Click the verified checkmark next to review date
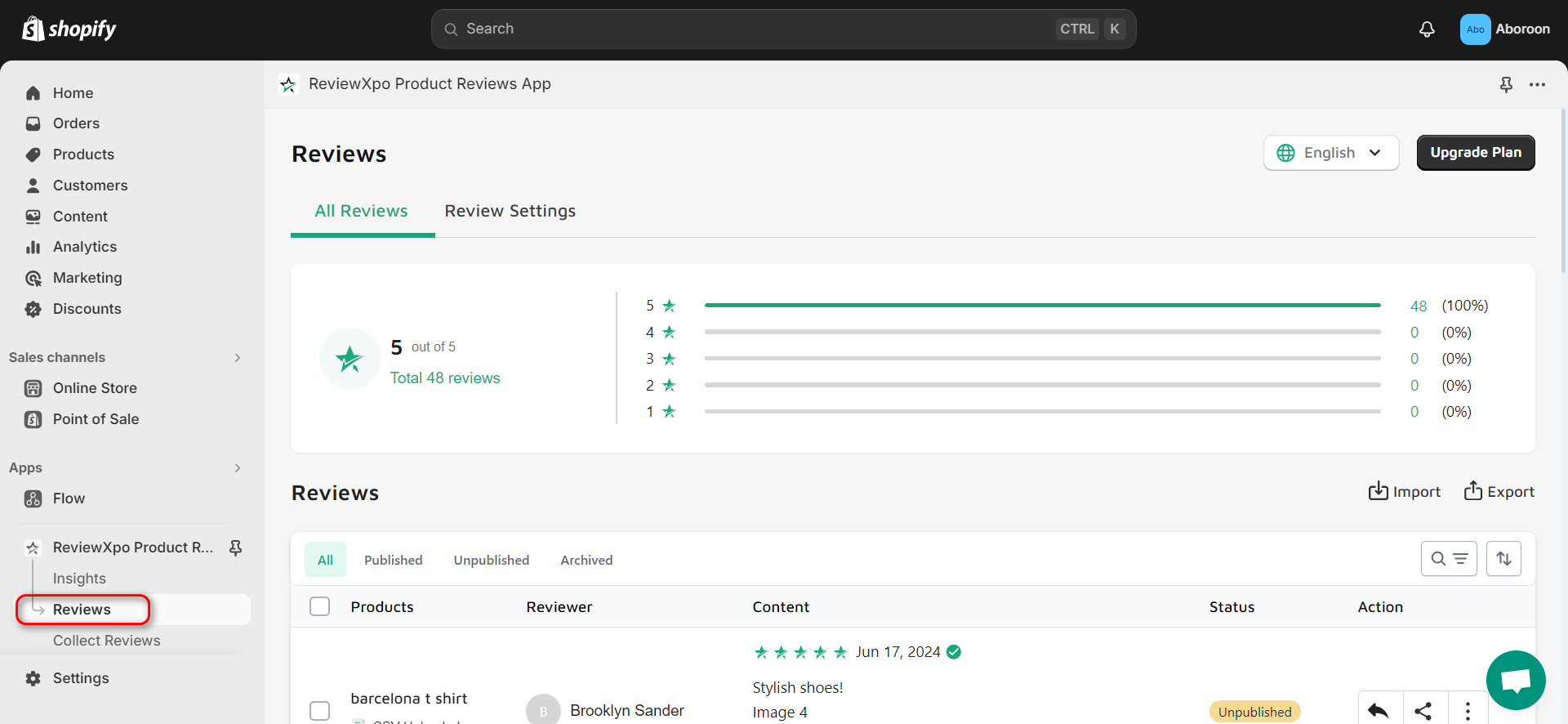This screenshot has width=1568, height=724. (954, 652)
